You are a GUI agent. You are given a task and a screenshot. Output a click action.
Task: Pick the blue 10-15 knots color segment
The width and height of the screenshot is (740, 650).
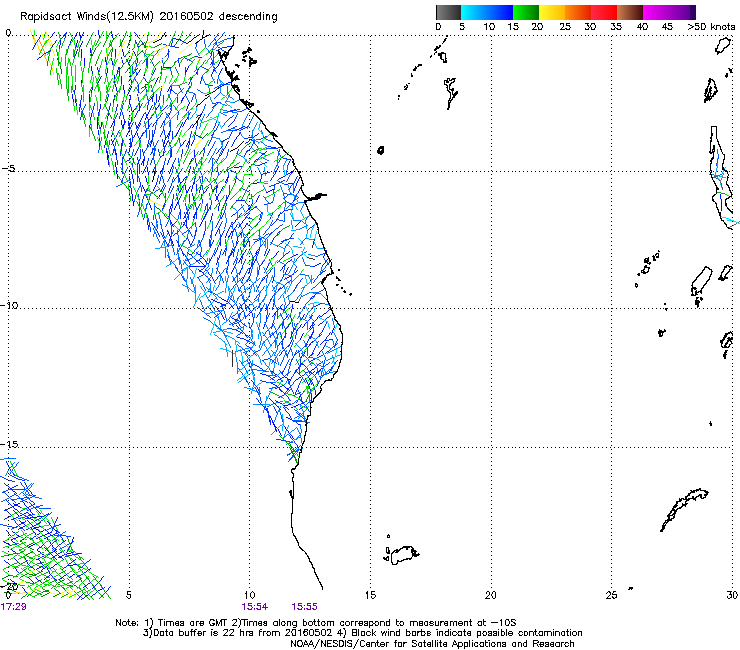click(x=500, y=12)
